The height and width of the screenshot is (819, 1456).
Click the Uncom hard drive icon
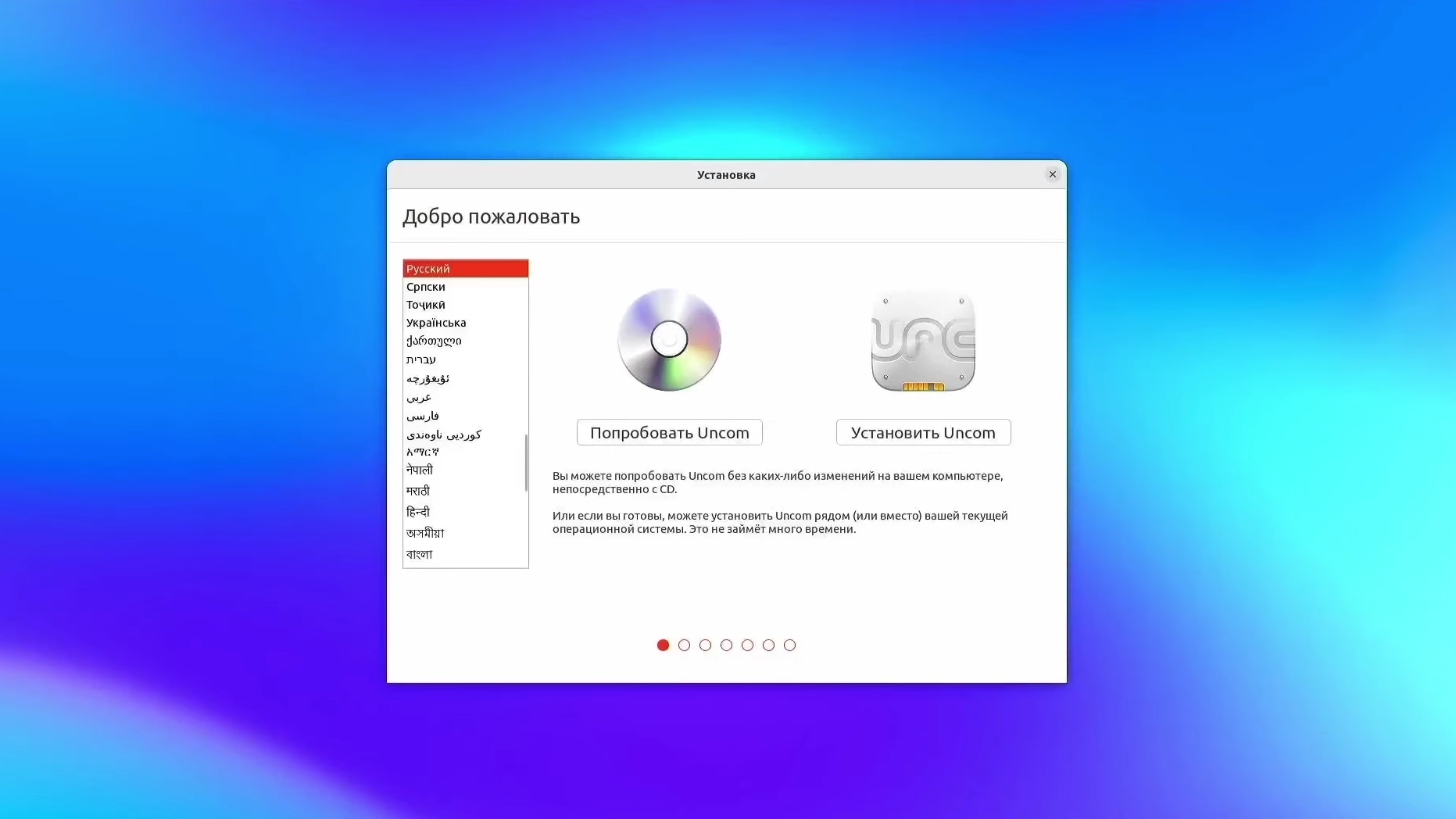click(x=923, y=341)
